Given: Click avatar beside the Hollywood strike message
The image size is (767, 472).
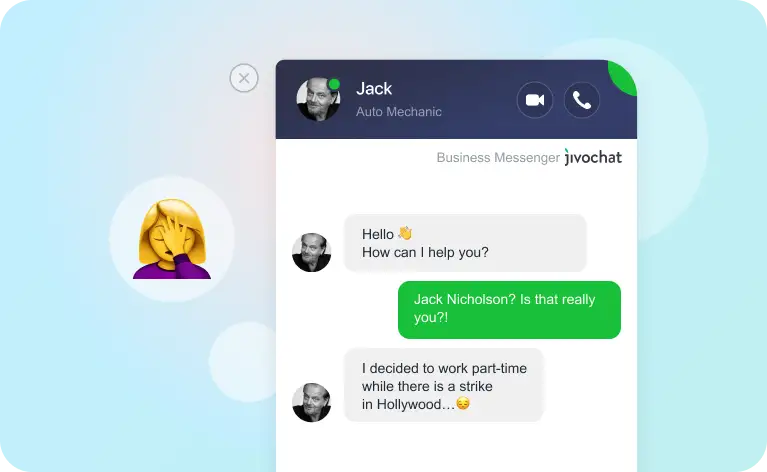Looking at the screenshot, I should click(x=312, y=403).
